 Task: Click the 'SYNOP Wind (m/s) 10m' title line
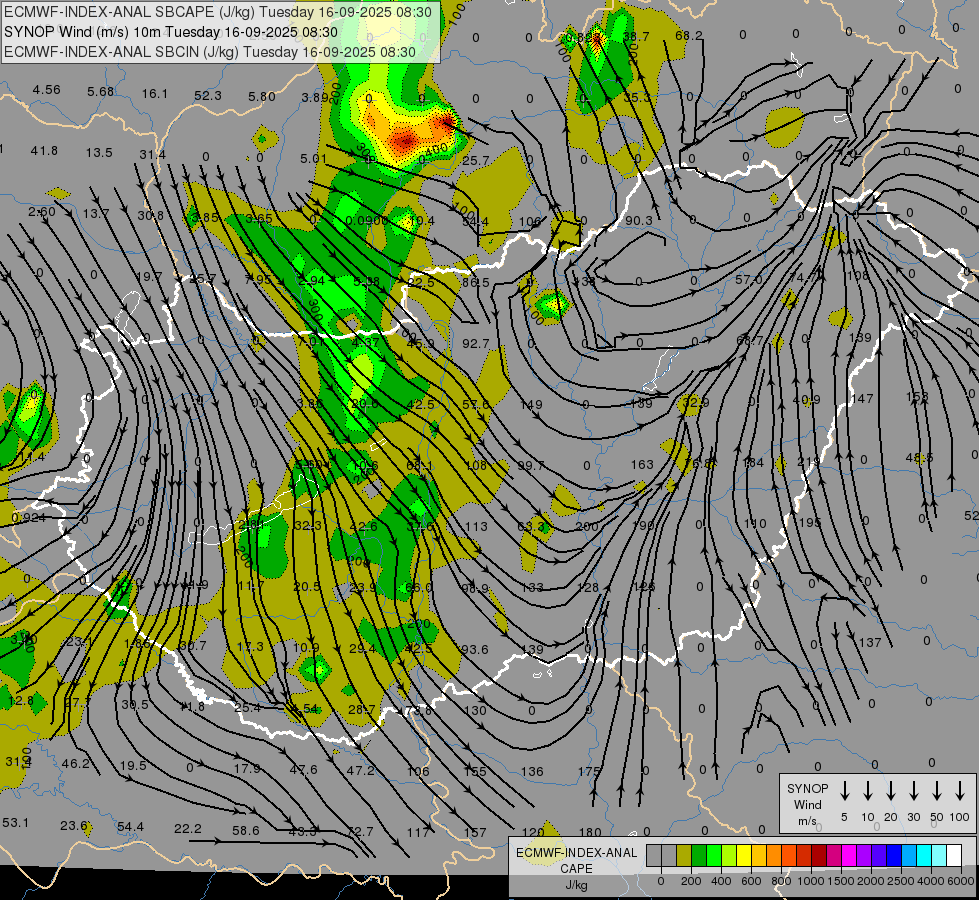(x=170, y=32)
